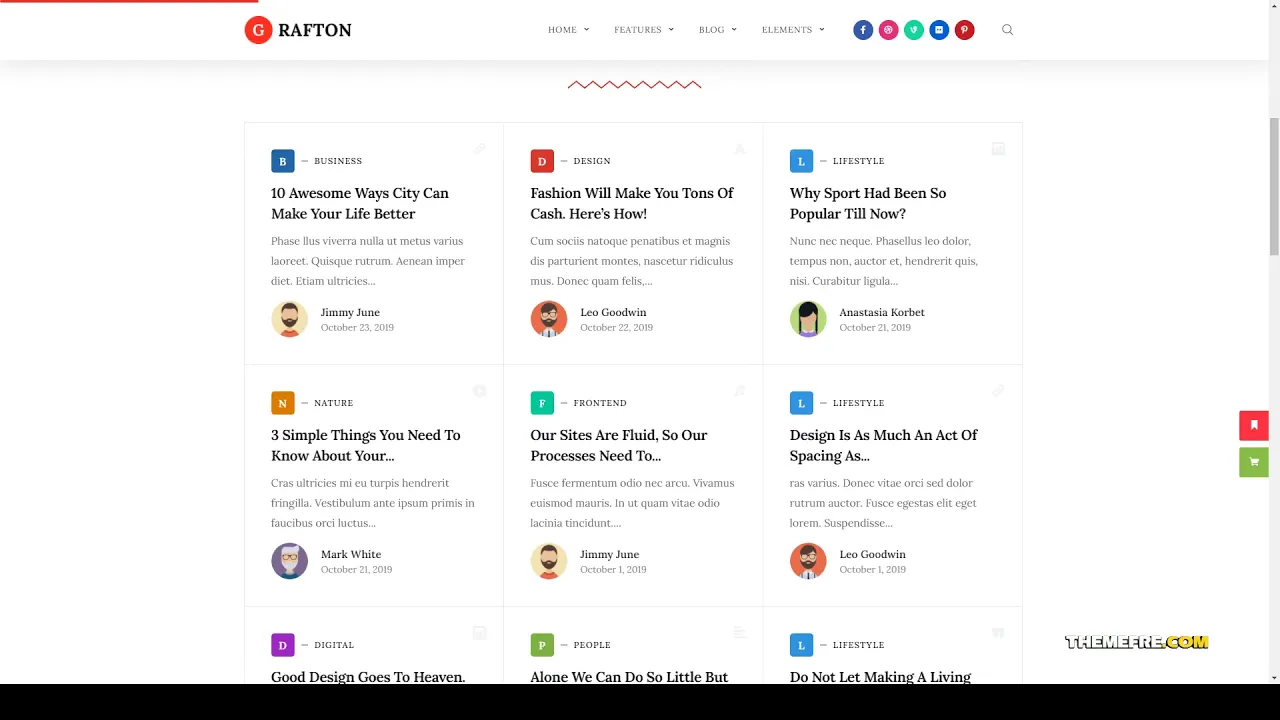Click the purple D badge for Digital
This screenshot has height=720, width=1280.
tap(282, 645)
